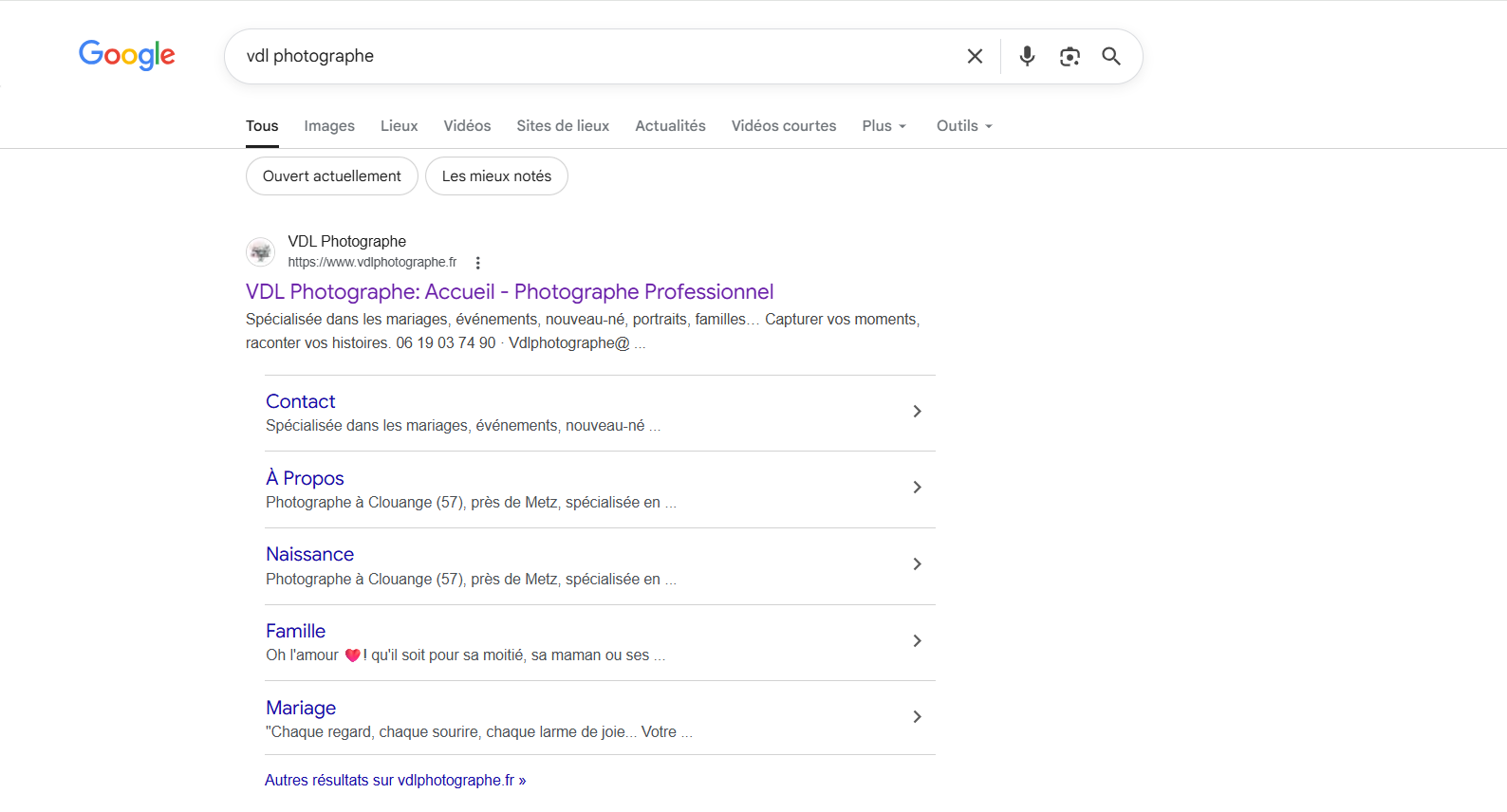Viewport: 1507px width, 812px height.
Task: Open VDL Photographe: Accueil result title
Action: tap(510, 292)
